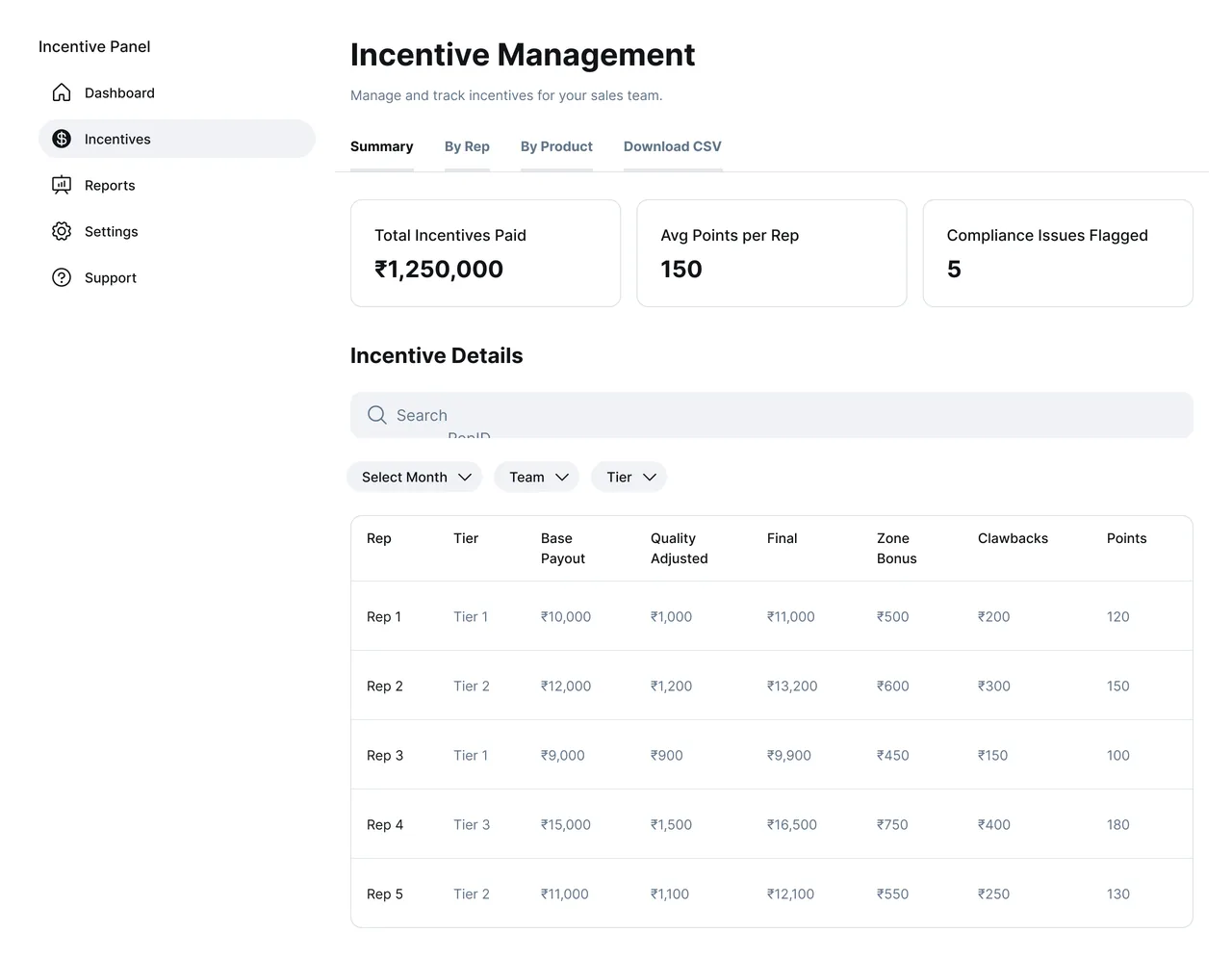Click the Zone Bonus column header

(x=897, y=549)
